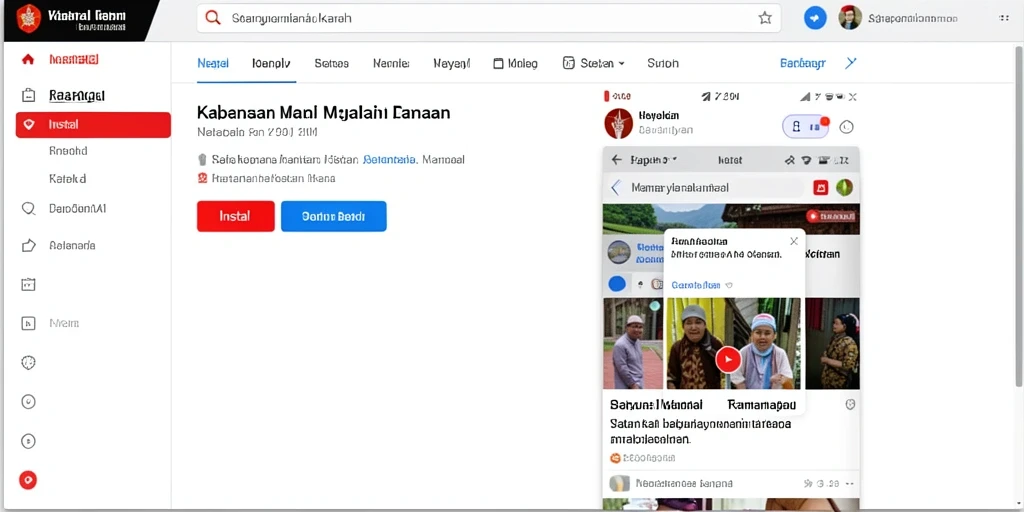Close the popup card with X
This screenshot has height=512, width=1024.
(793, 241)
